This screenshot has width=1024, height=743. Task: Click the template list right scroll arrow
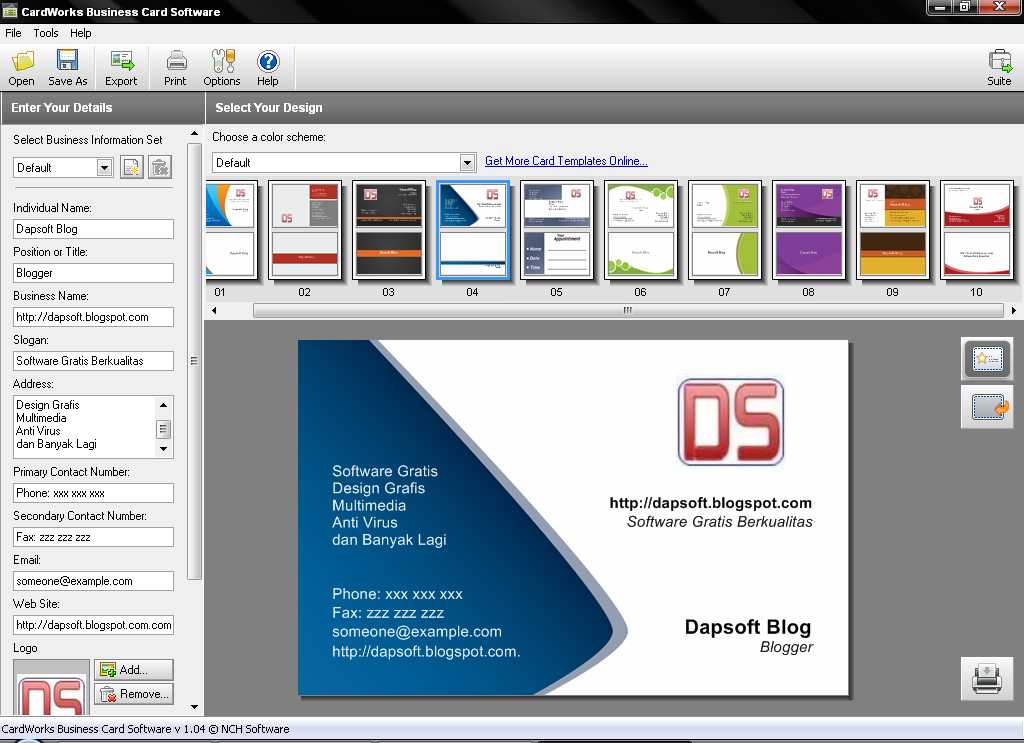click(x=1013, y=311)
